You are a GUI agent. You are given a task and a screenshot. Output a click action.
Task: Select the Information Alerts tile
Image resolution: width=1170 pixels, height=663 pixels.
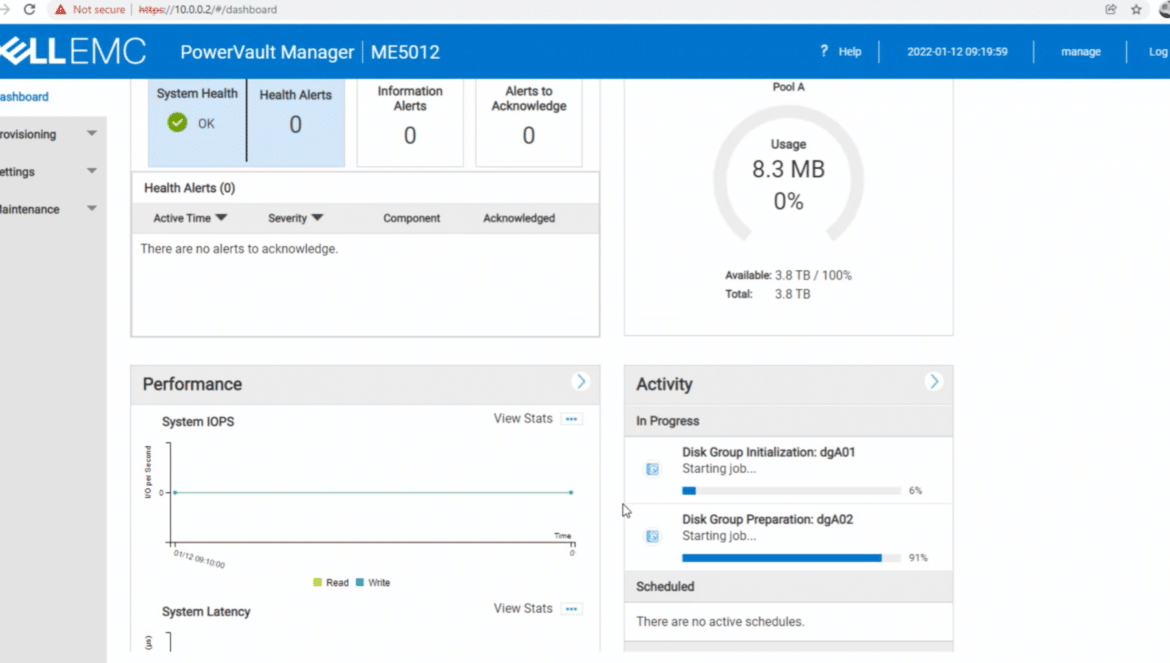(410, 121)
